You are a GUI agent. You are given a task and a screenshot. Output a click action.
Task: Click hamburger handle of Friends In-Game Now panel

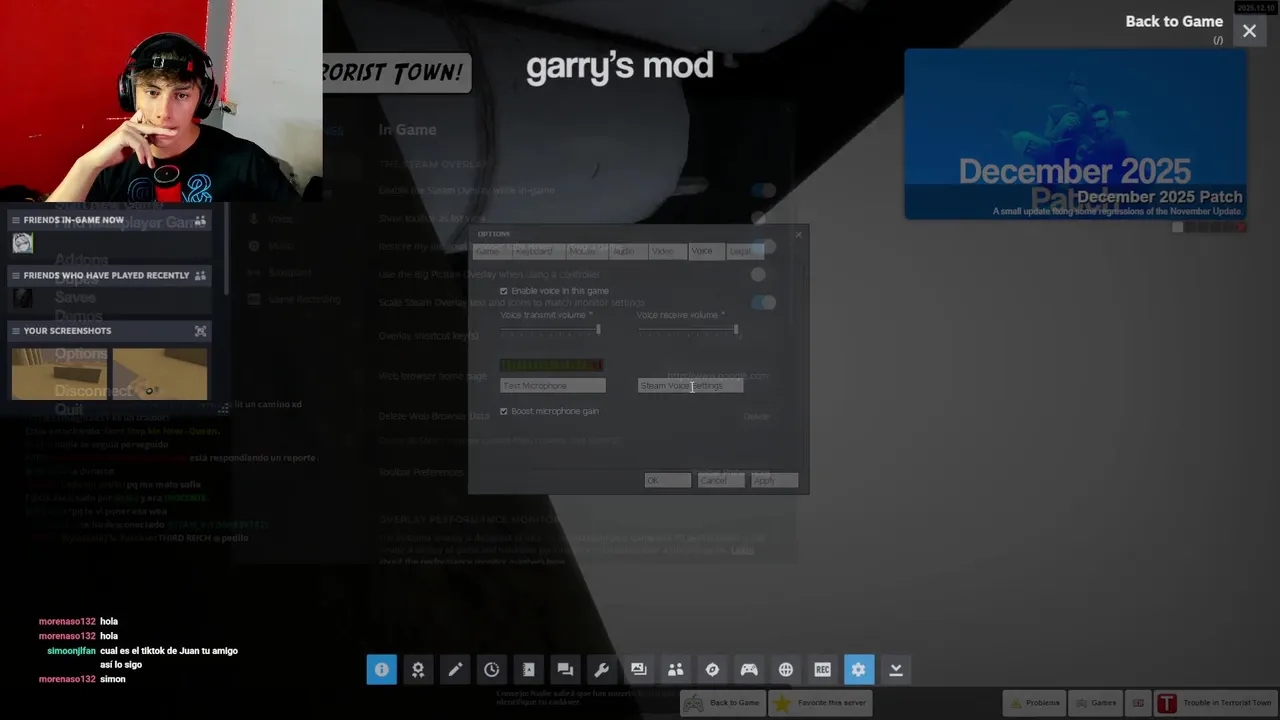point(16,220)
